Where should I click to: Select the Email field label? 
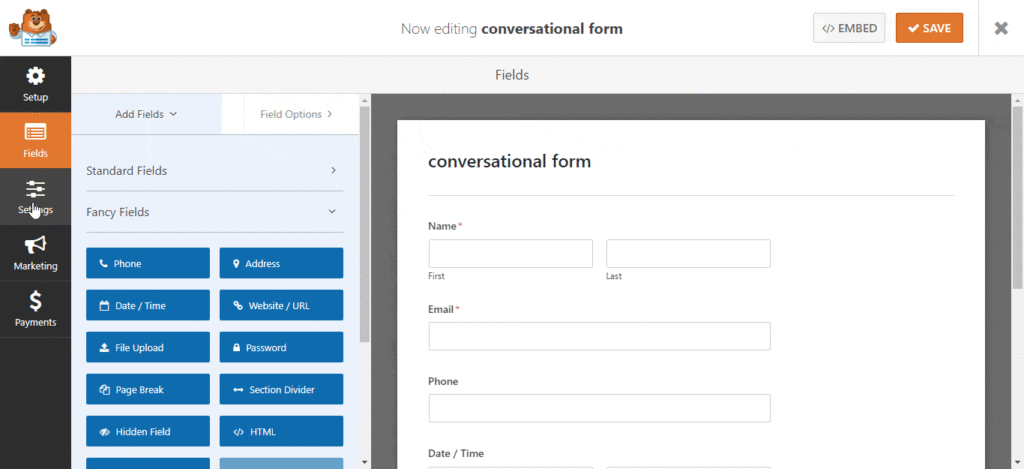[441, 309]
